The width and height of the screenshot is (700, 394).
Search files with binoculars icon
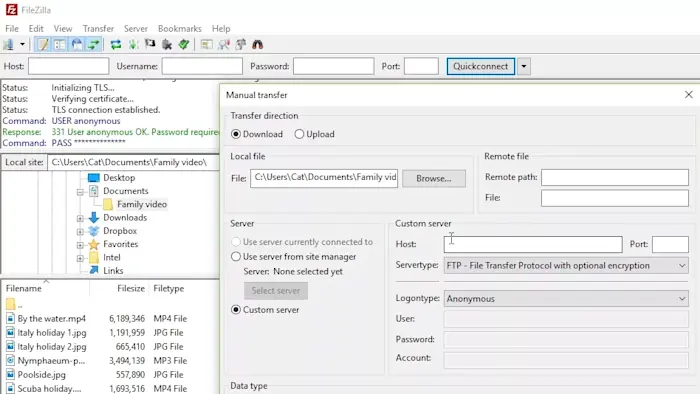click(258, 45)
